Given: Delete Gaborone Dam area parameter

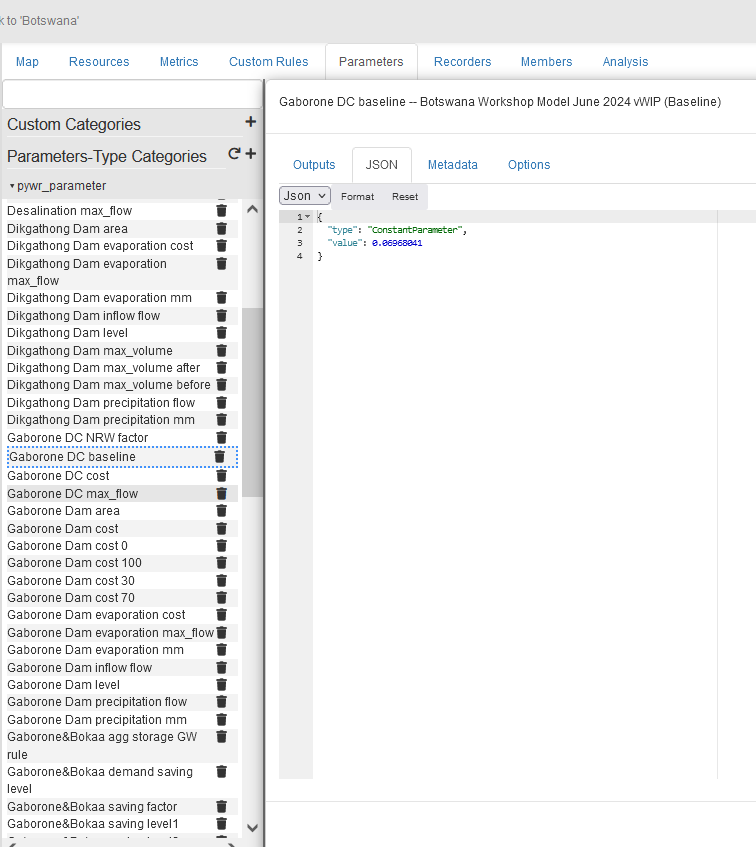Looking at the screenshot, I should tap(221, 511).
